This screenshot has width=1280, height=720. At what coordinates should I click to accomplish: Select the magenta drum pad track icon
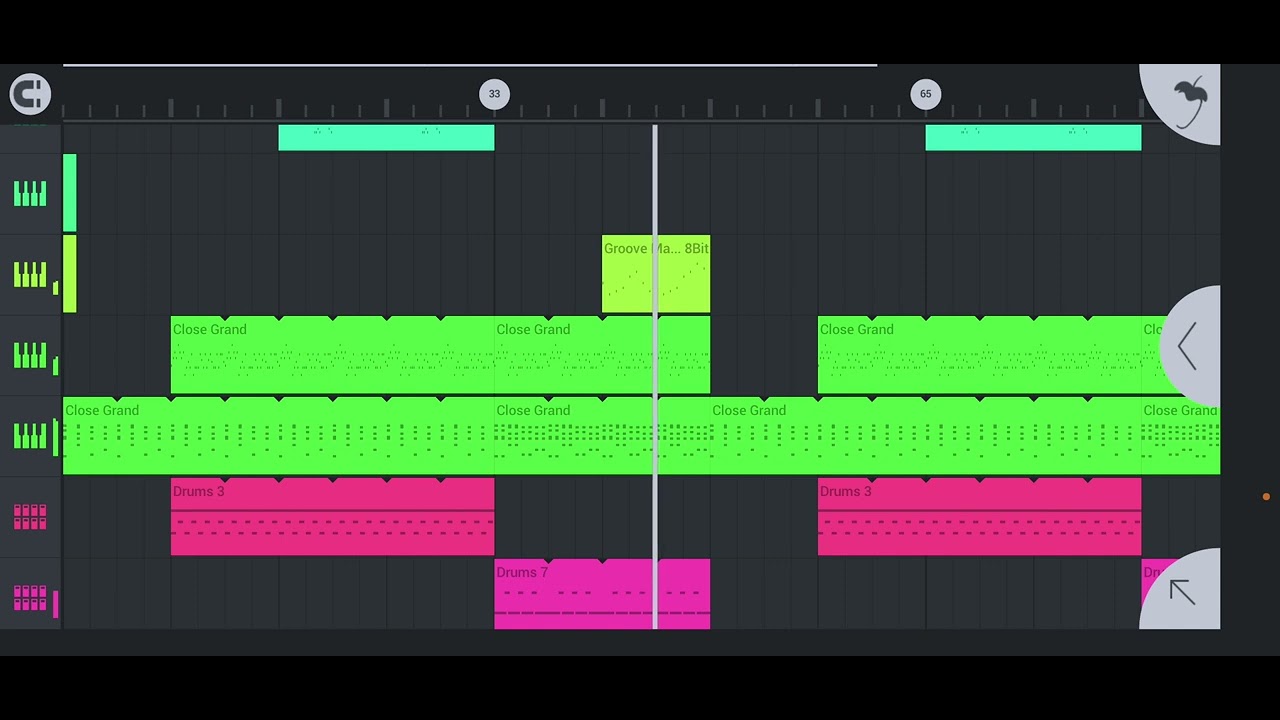(30, 598)
